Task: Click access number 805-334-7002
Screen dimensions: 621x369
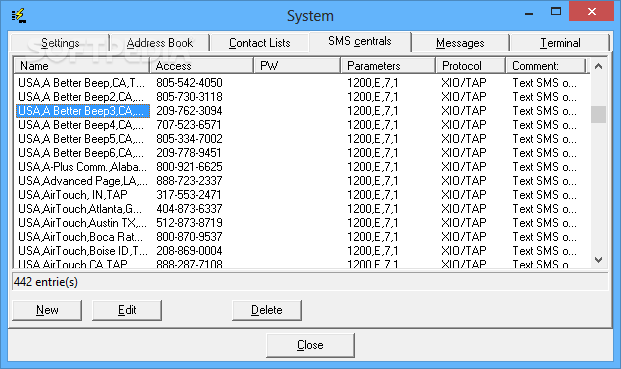Action: 189,139
